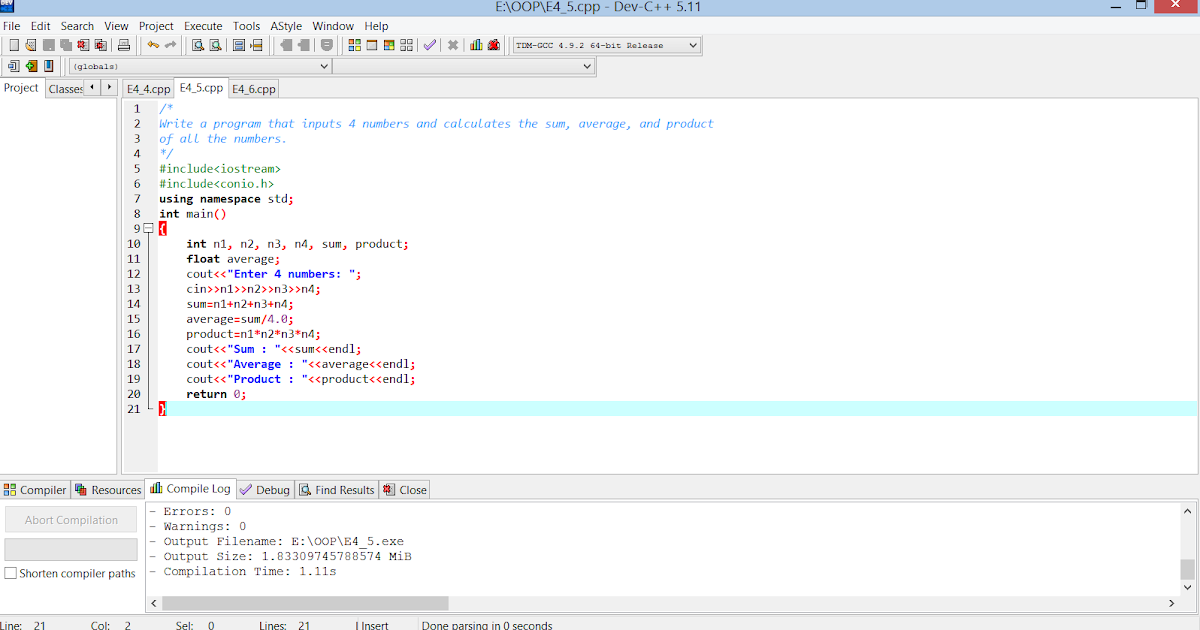Click the Stop execution X icon
This screenshot has width=1200, height=630.
point(453,45)
